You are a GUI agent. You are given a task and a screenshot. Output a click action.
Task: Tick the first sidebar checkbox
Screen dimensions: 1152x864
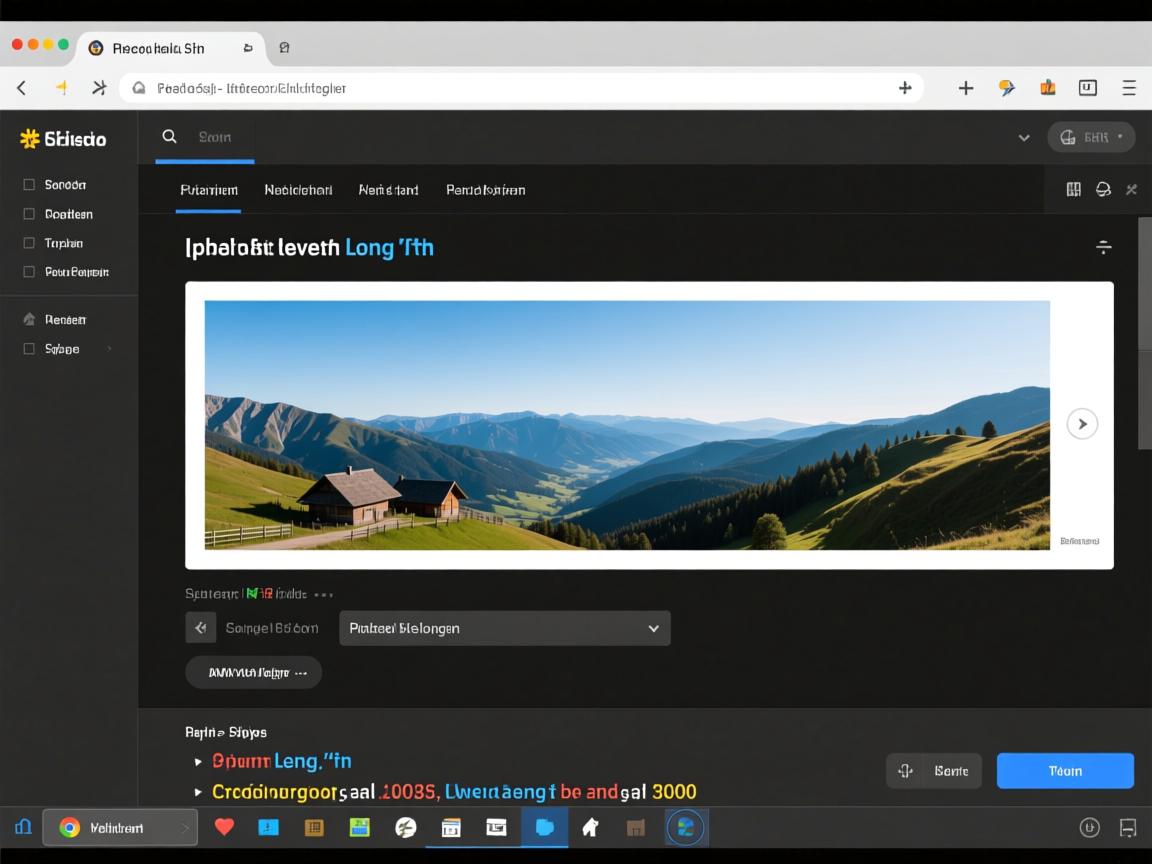pos(29,185)
